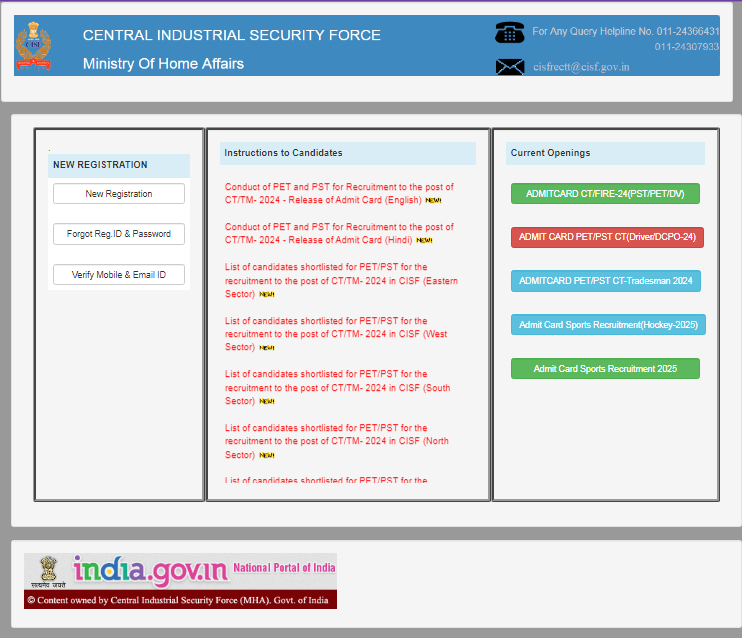Click the cisfrectt@cisf.gov.in email address
The image size is (742, 638).
pyautogui.click(x=581, y=67)
